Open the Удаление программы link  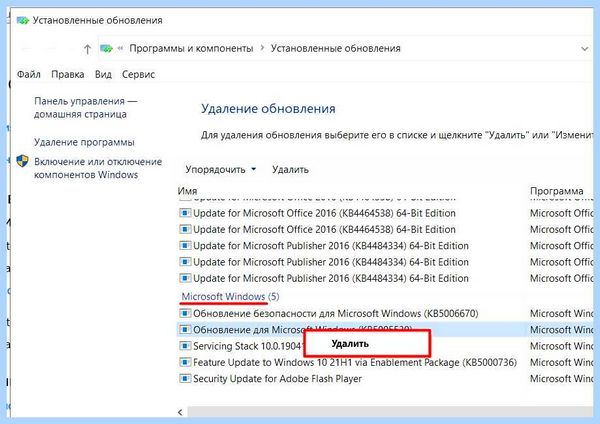point(84,142)
